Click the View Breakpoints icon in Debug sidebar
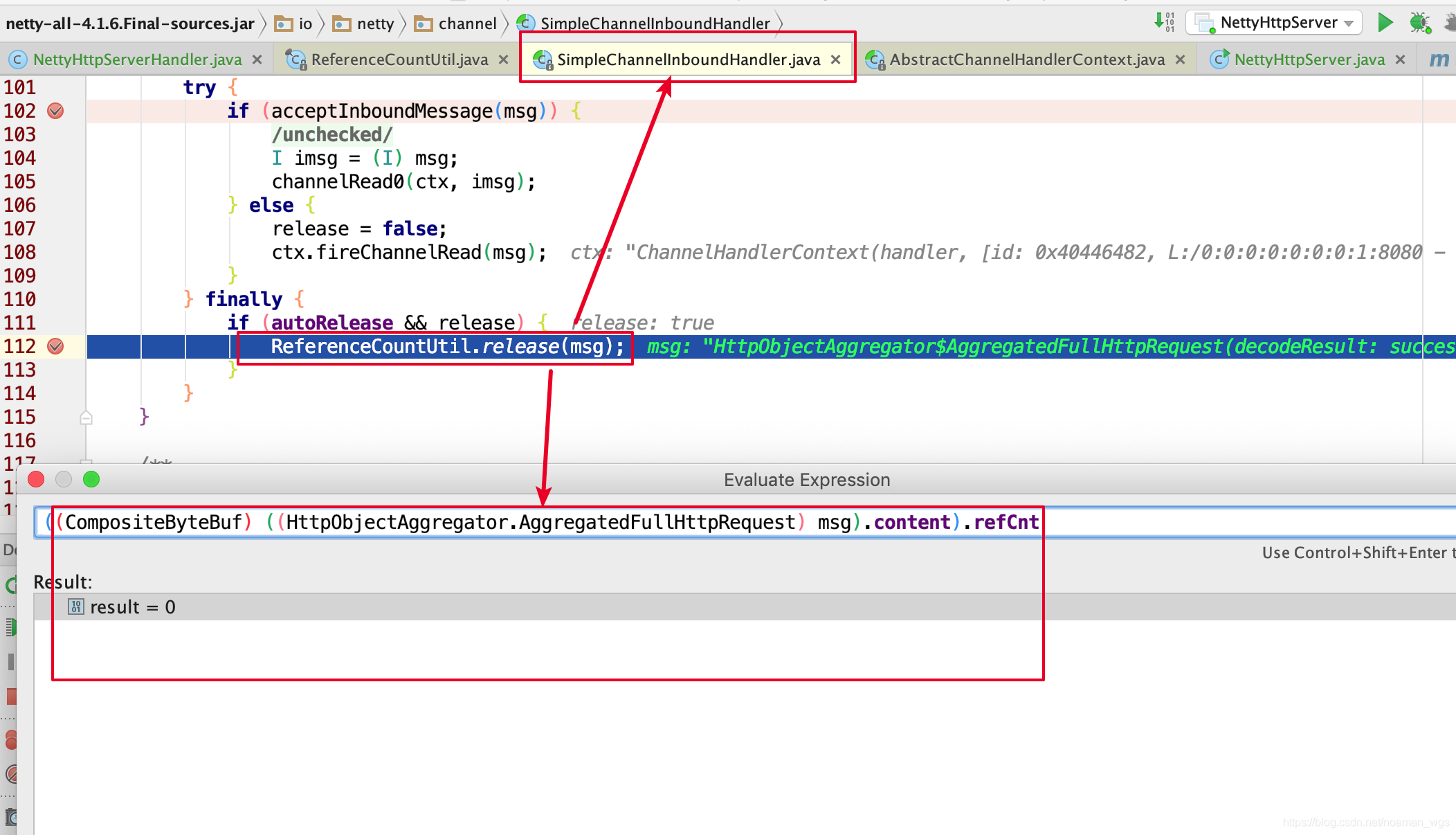 (x=10, y=741)
